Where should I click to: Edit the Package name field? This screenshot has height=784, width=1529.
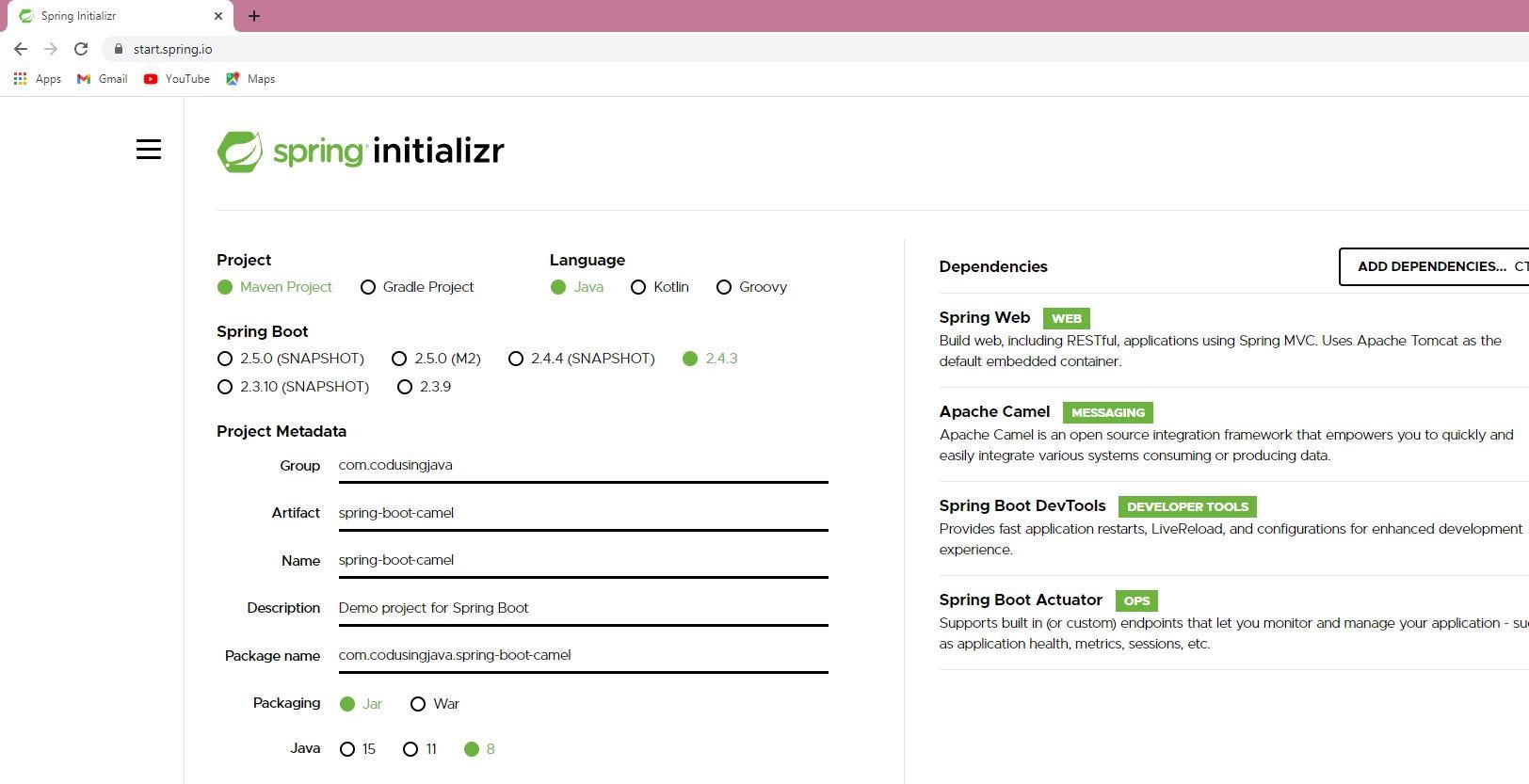(584, 656)
